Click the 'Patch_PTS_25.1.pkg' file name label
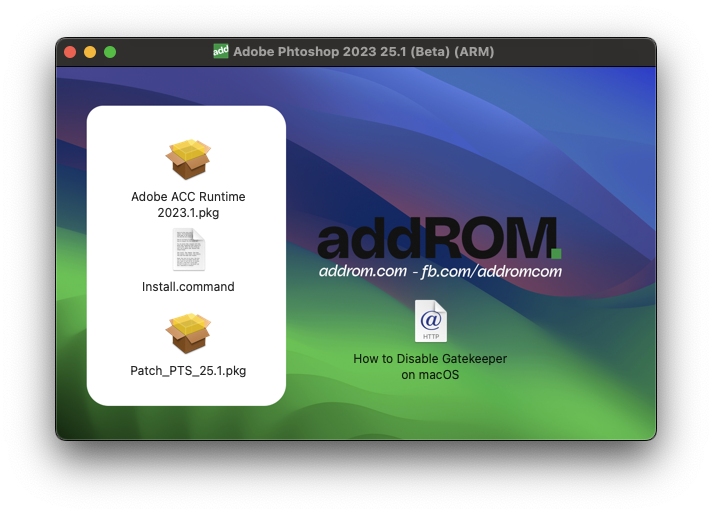 pos(188,371)
